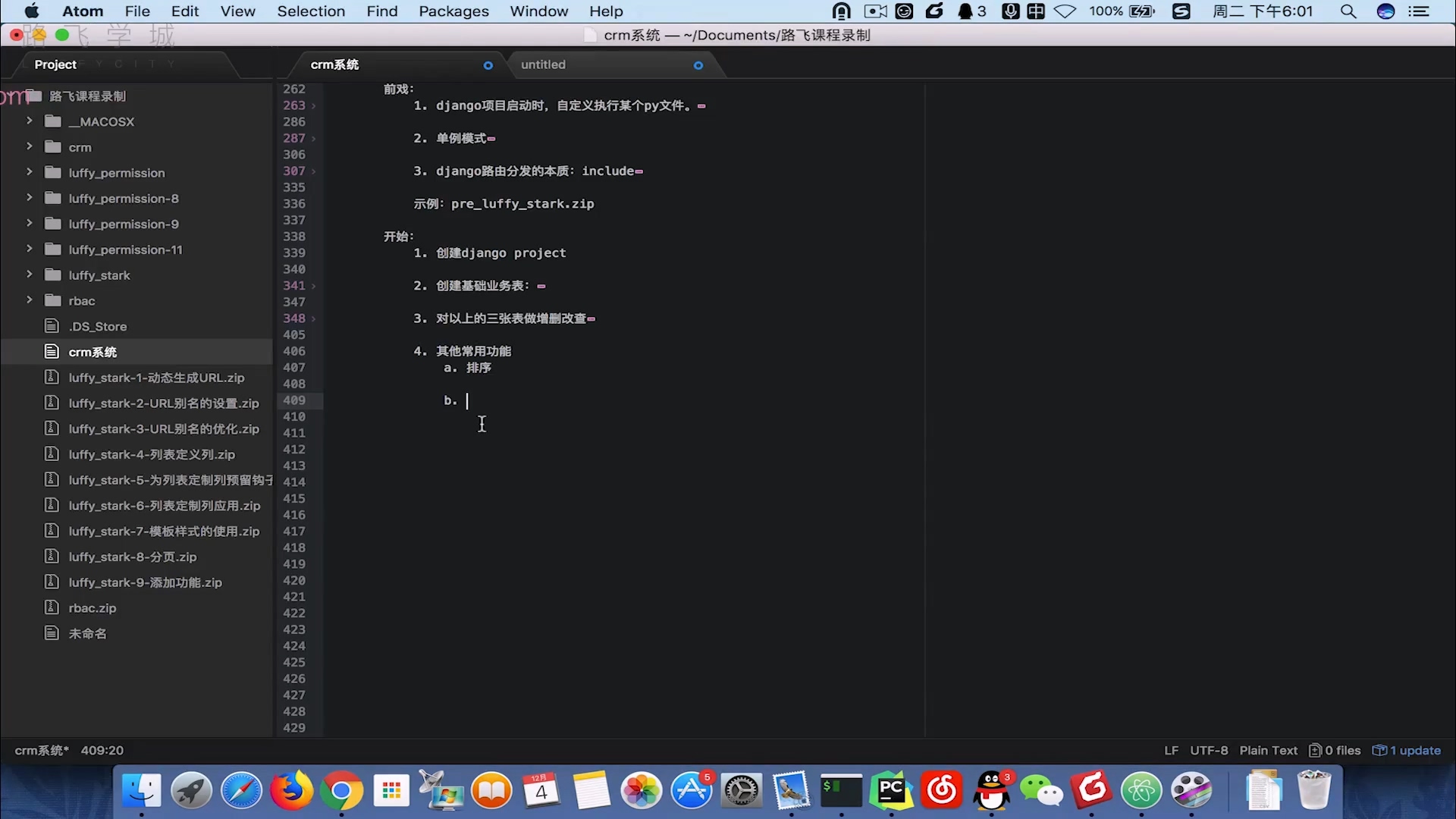Open NetEase Music red dock icon

click(942, 791)
